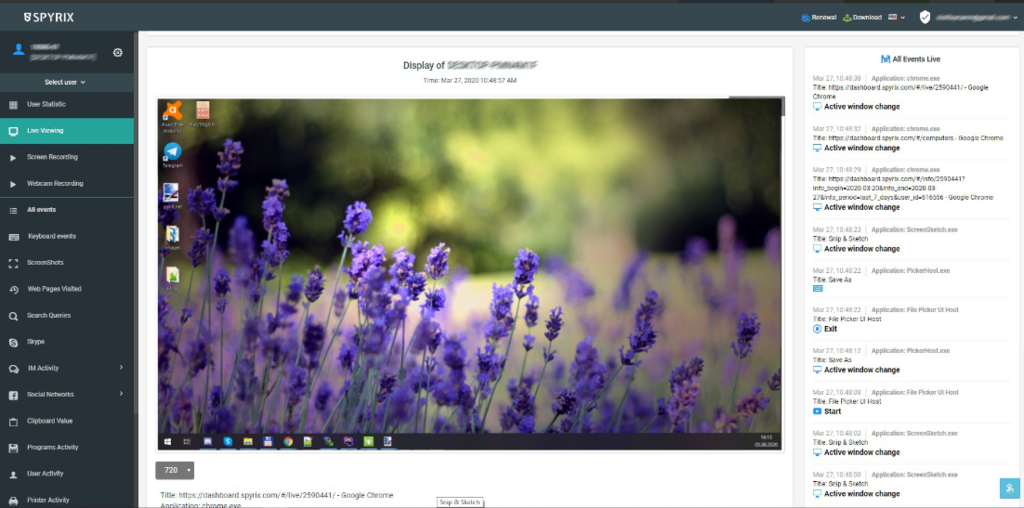Viewport: 1024px width, 508px height.
Task: Click the Download link
Action: (x=867, y=18)
